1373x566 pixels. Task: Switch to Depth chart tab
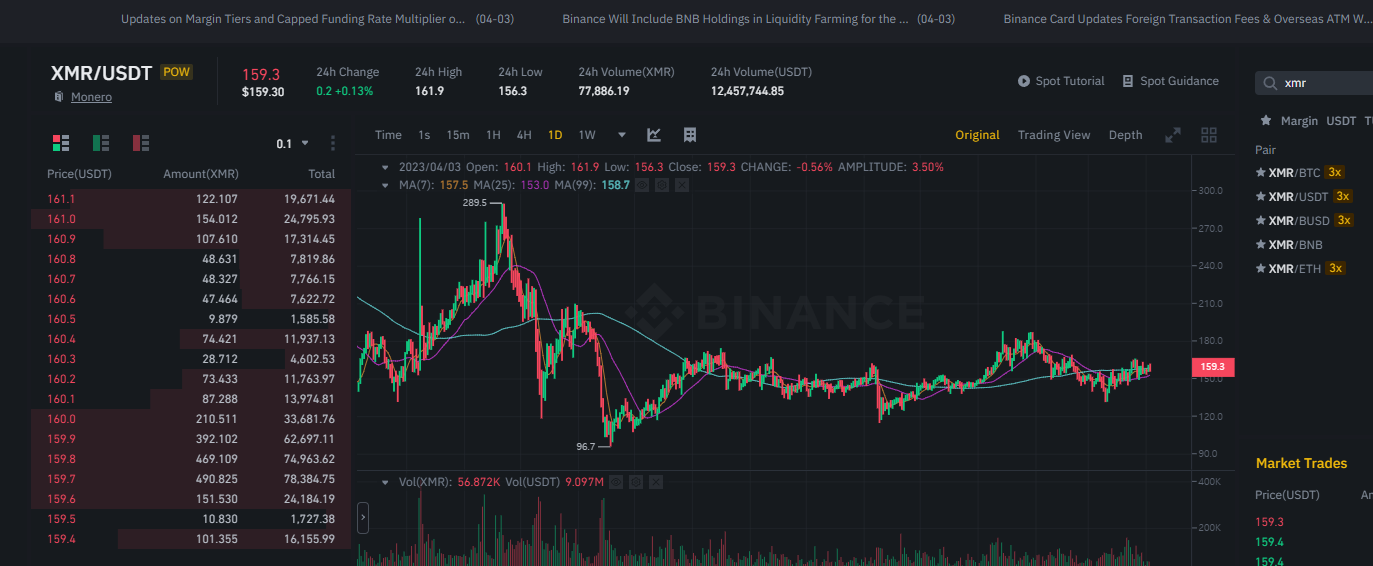coord(1125,135)
